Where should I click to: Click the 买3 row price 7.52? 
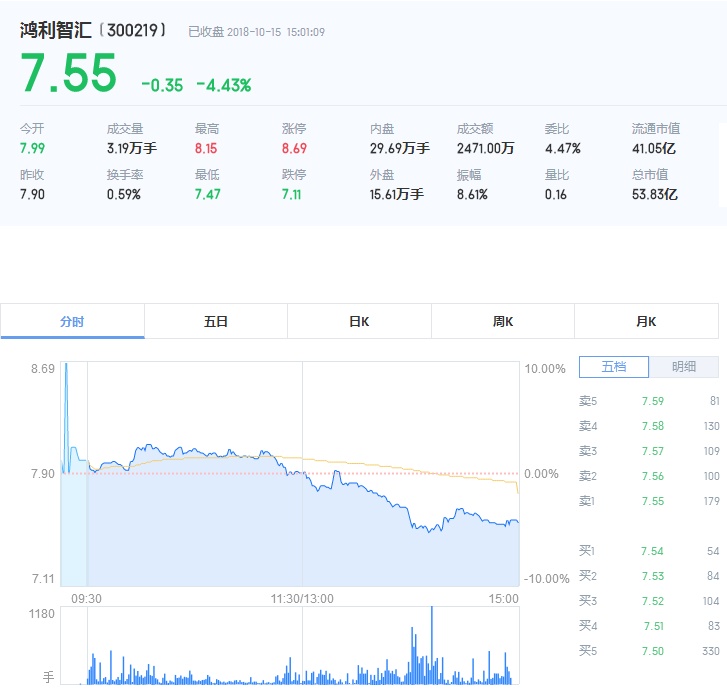point(653,601)
